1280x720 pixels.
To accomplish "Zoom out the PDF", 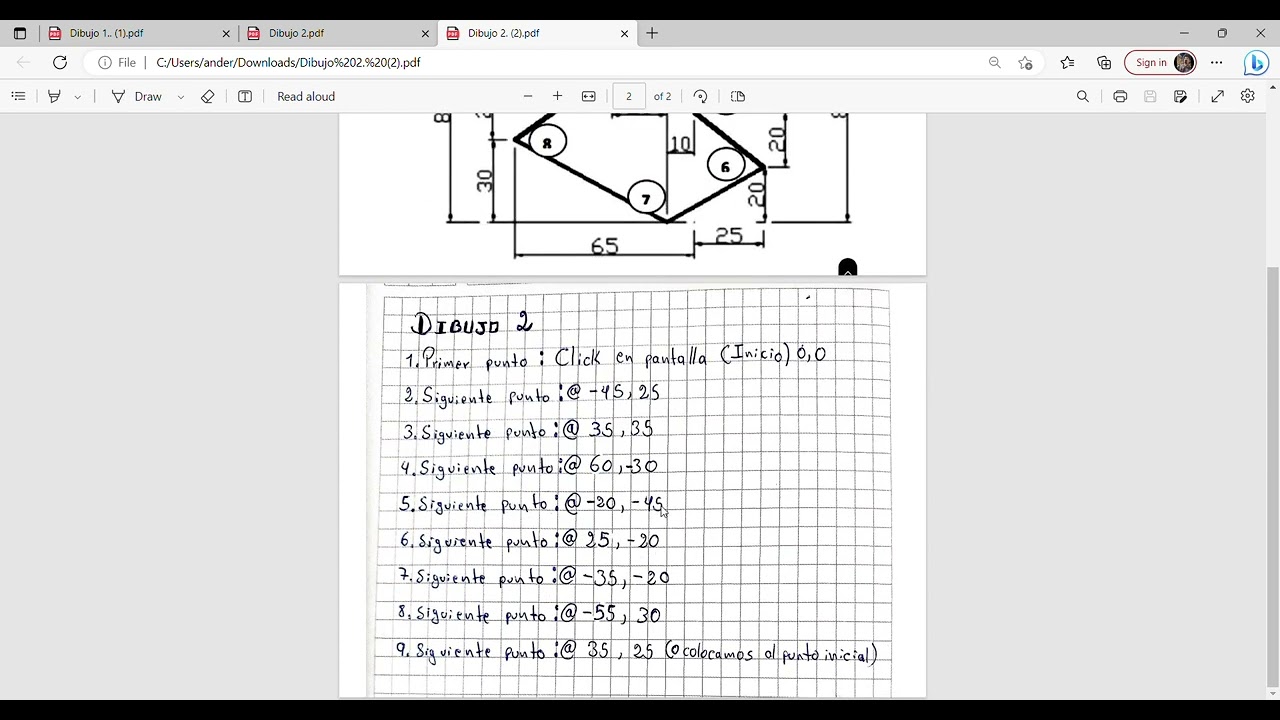I will 528,96.
